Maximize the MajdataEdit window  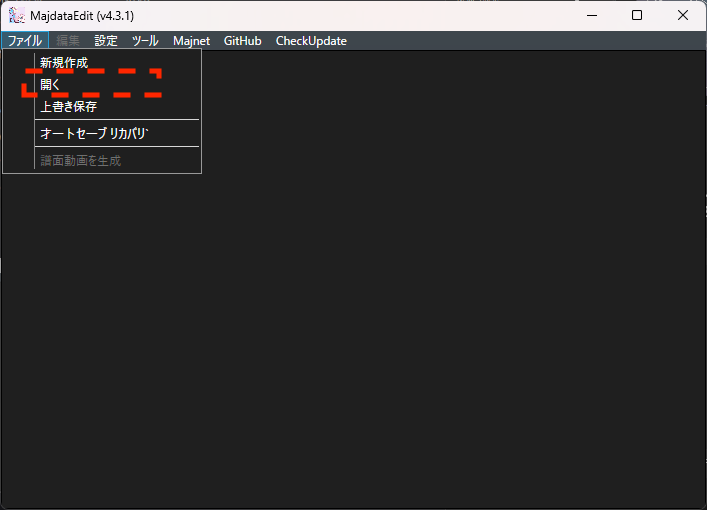pyautogui.click(x=637, y=16)
